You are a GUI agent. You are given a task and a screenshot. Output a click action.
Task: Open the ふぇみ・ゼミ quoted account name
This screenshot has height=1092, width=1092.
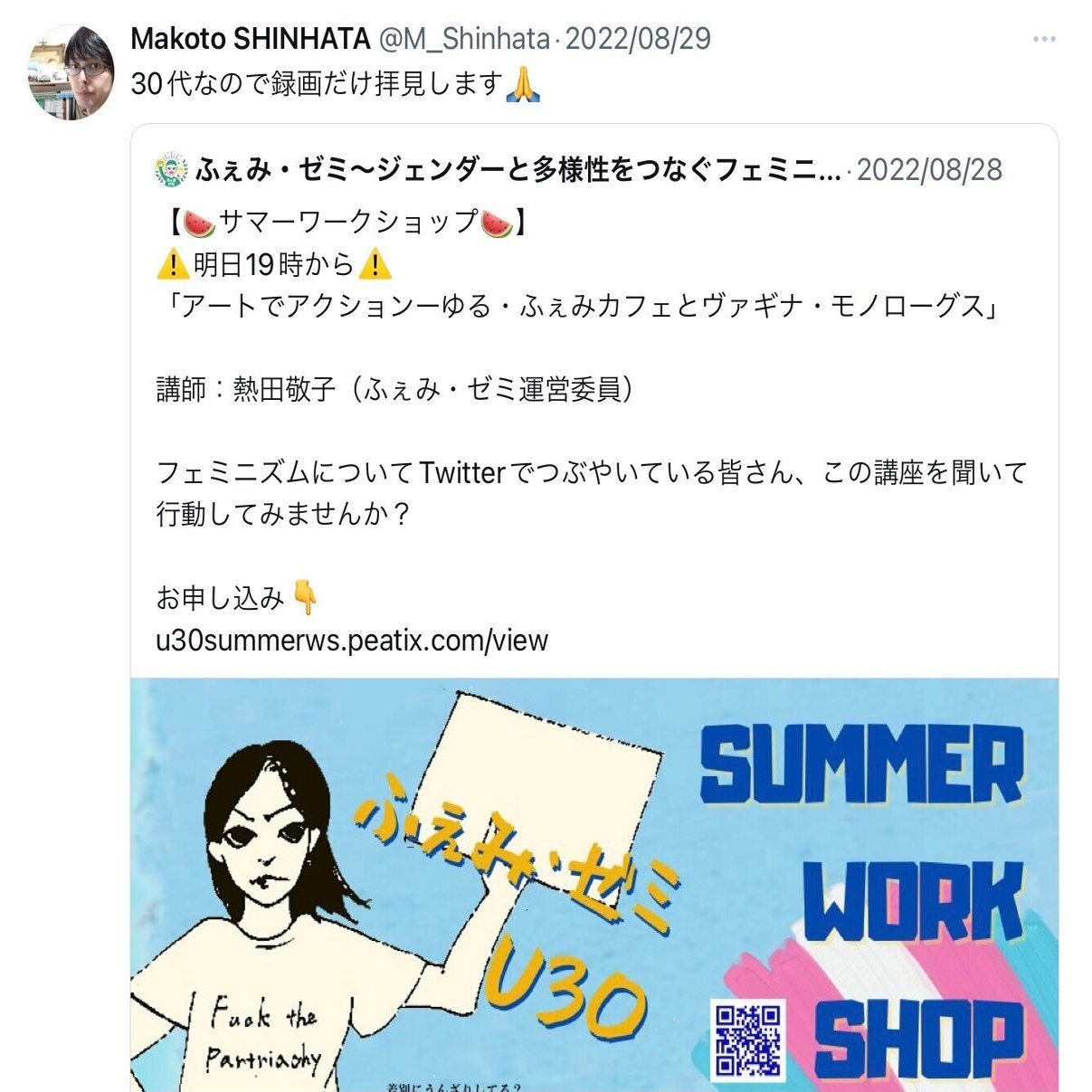(x=518, y=169)
